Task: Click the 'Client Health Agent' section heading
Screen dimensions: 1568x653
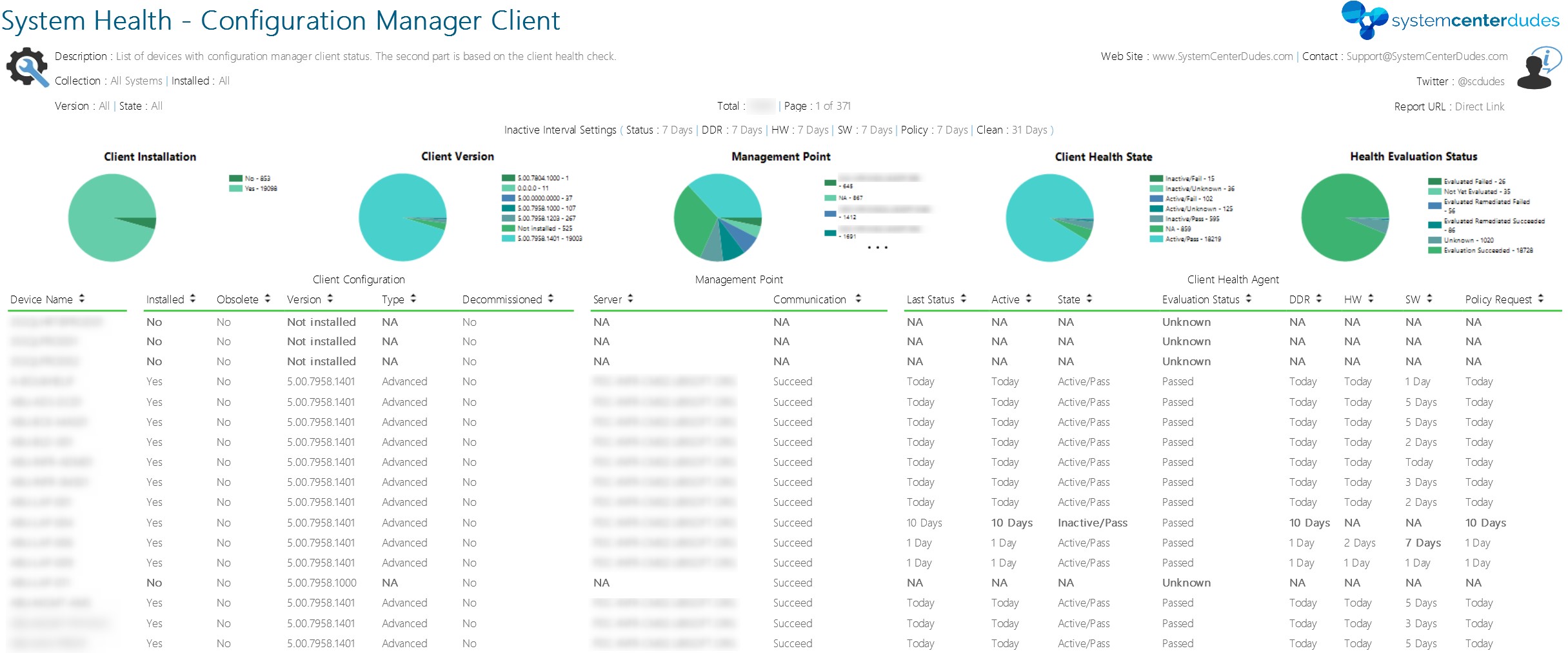Action: 1233,279
